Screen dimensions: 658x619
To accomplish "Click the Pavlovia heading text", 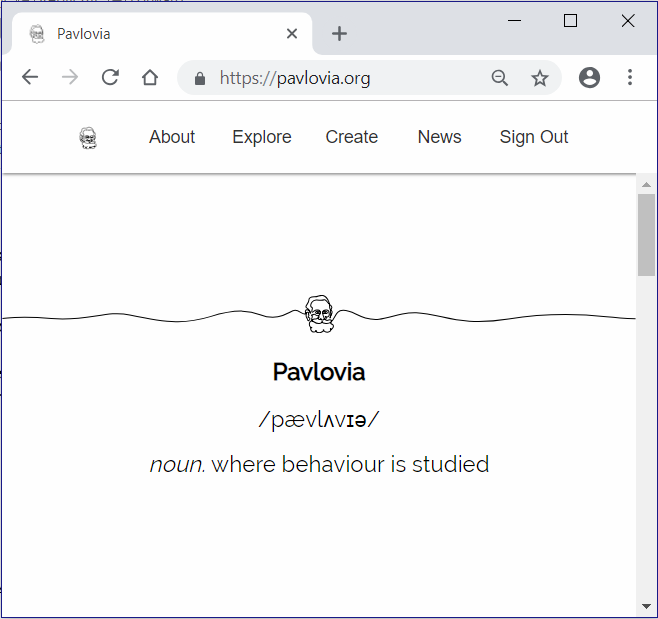I will pyautogui.click(x=319, y=372).
